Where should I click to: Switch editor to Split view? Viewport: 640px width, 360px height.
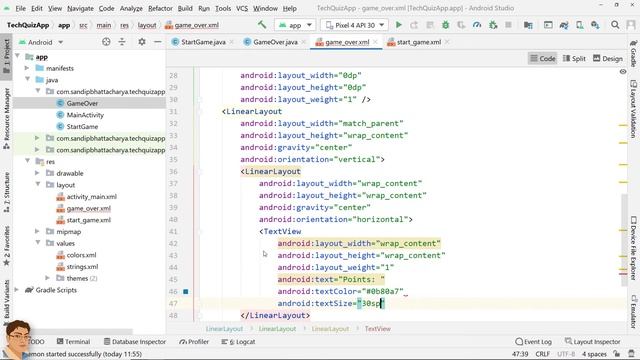[574, 58]
